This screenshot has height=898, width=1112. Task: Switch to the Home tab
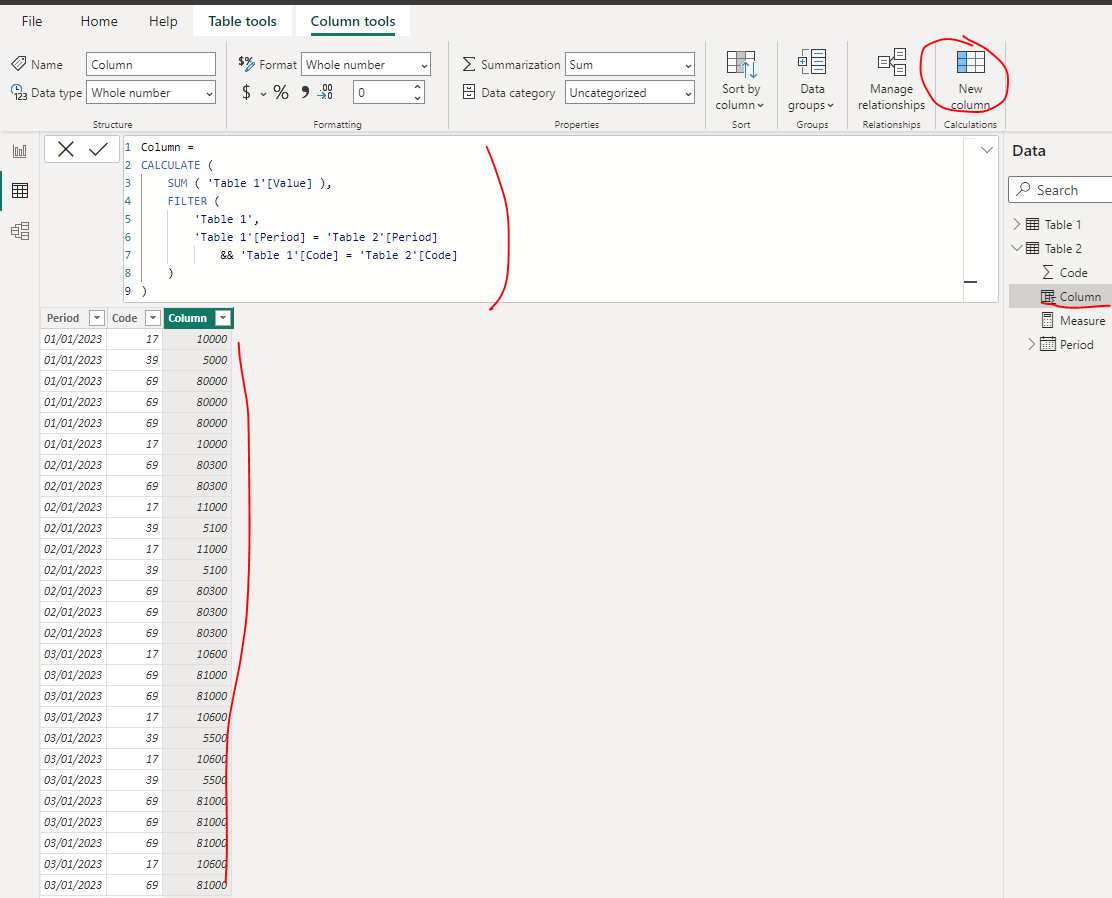pyautogui.click(x=99, y=21)
